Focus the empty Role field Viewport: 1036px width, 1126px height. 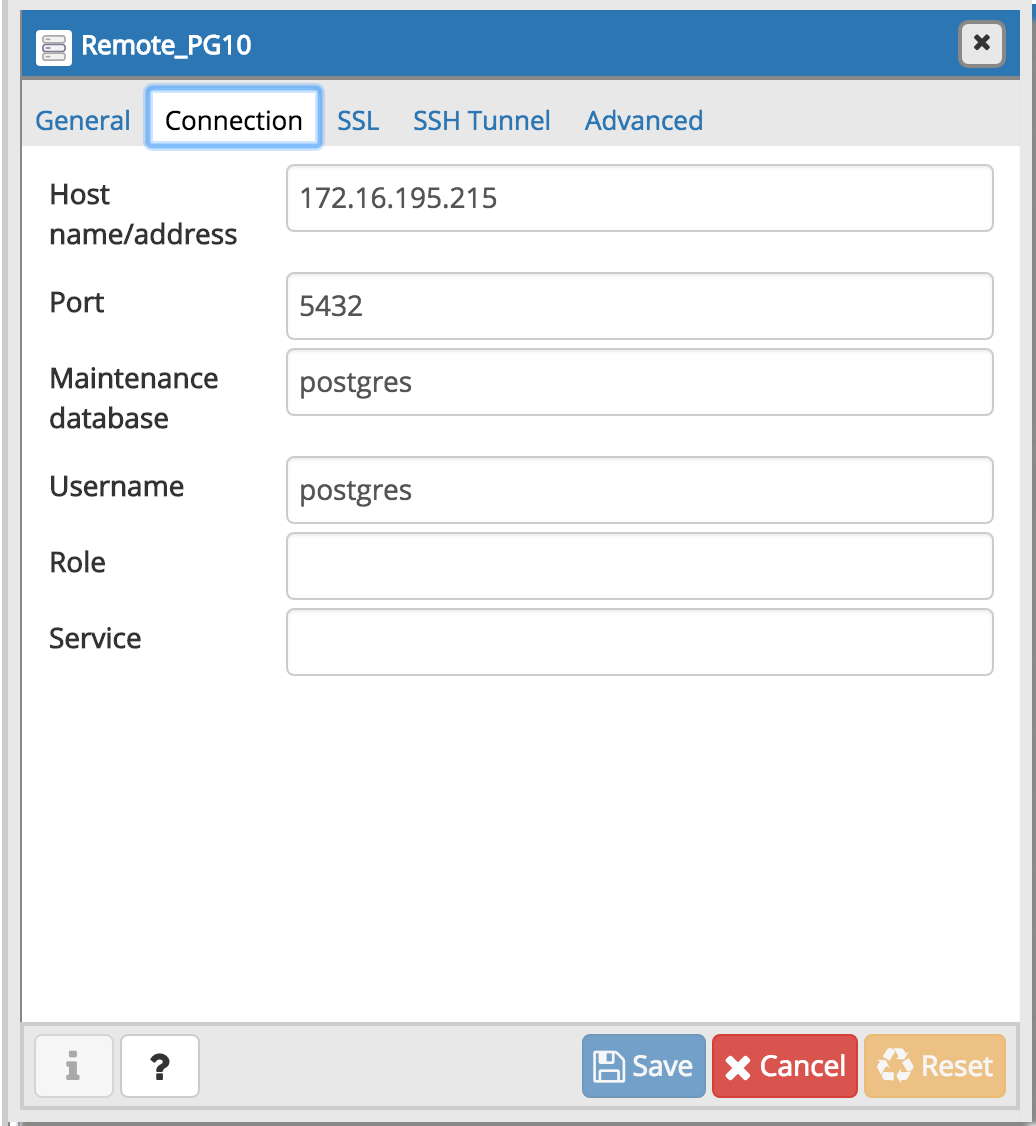(x=639, y=566)
